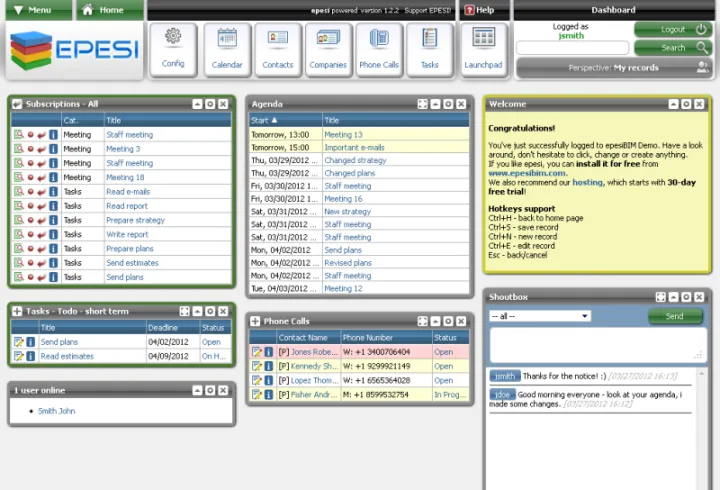720x490 pixels.
Task: Click info icon for Kennedy Sh... call
Action: 269,366
